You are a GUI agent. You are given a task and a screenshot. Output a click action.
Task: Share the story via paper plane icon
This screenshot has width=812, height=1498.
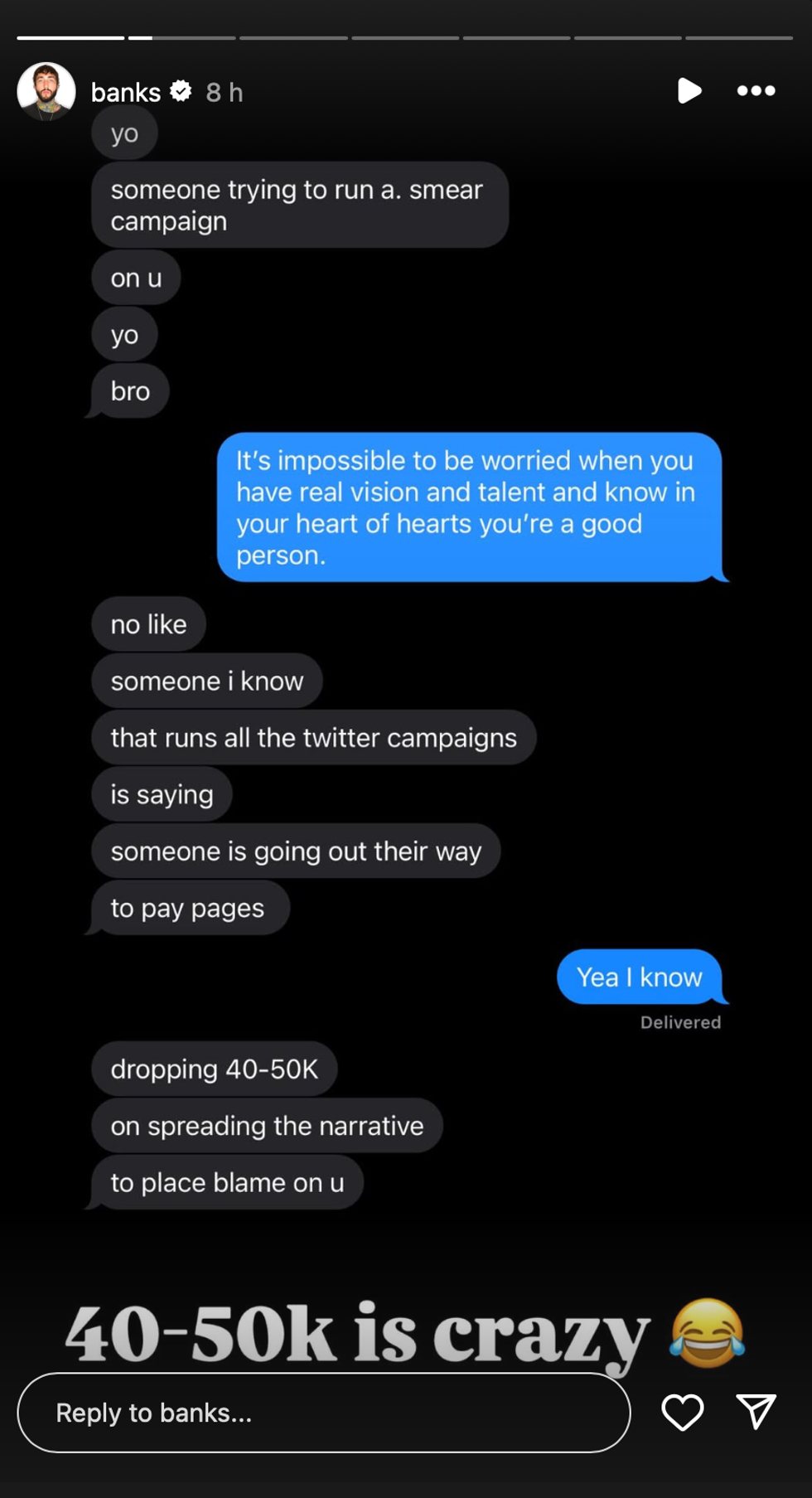(x=756, y=1411)
